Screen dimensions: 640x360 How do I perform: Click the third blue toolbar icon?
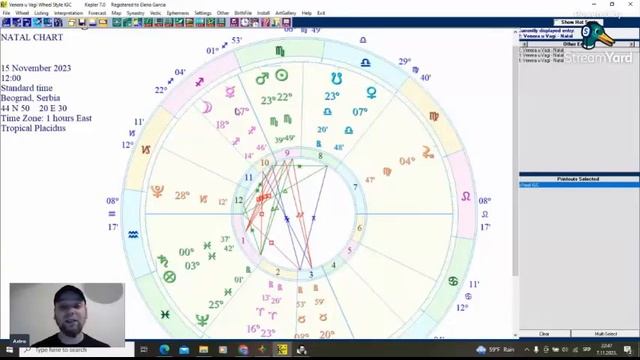[27, 22]
